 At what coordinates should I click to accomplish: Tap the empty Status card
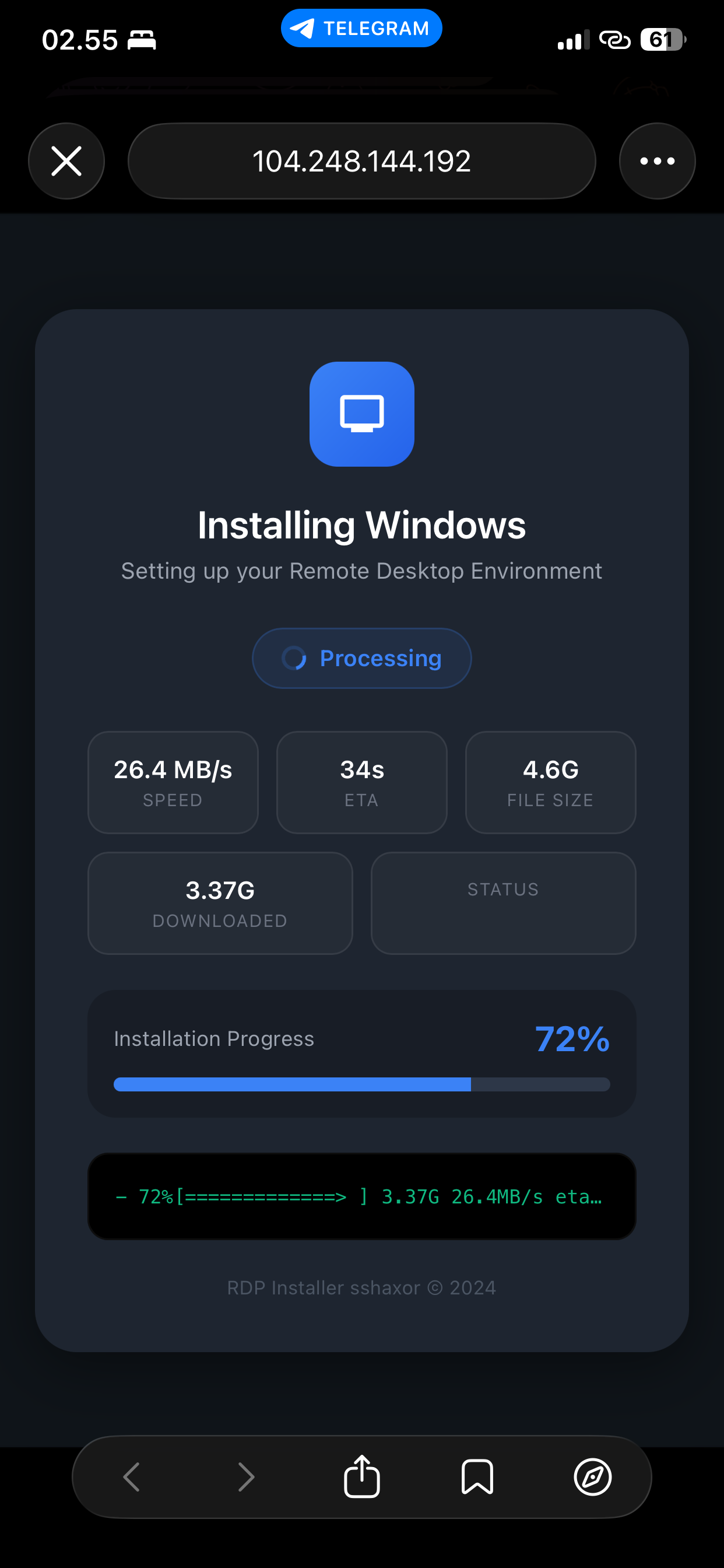pyautogui.click(x=503, y=904)
